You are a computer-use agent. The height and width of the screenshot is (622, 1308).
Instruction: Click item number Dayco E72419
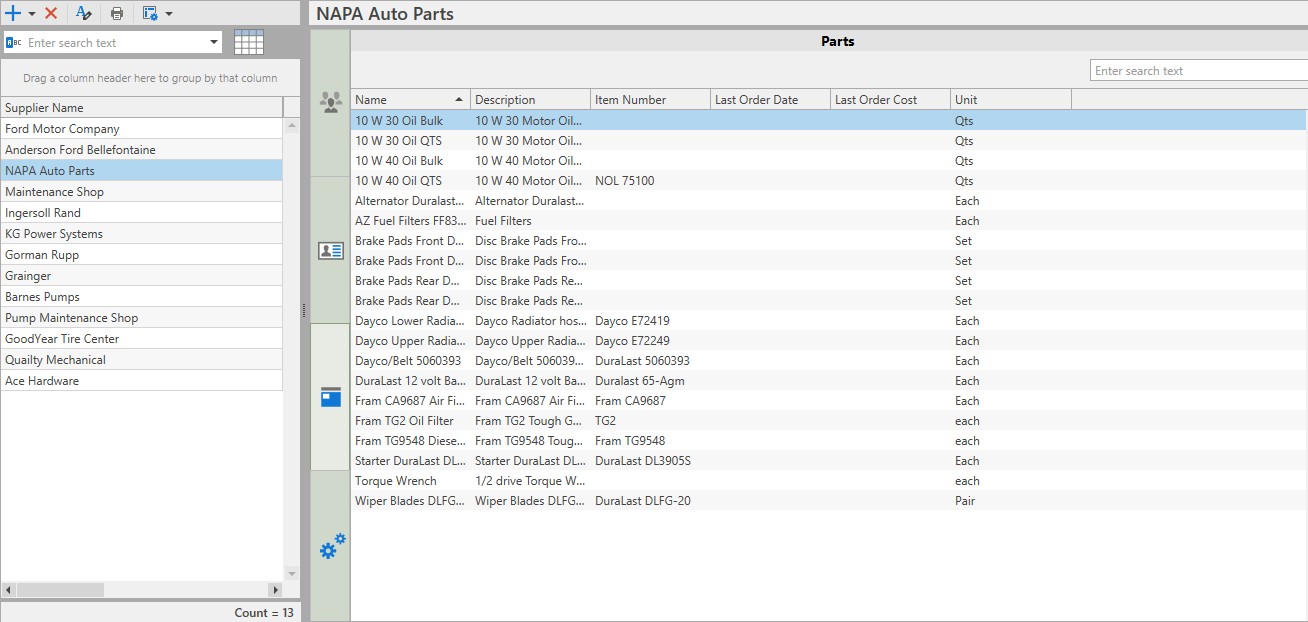point(632,321)
